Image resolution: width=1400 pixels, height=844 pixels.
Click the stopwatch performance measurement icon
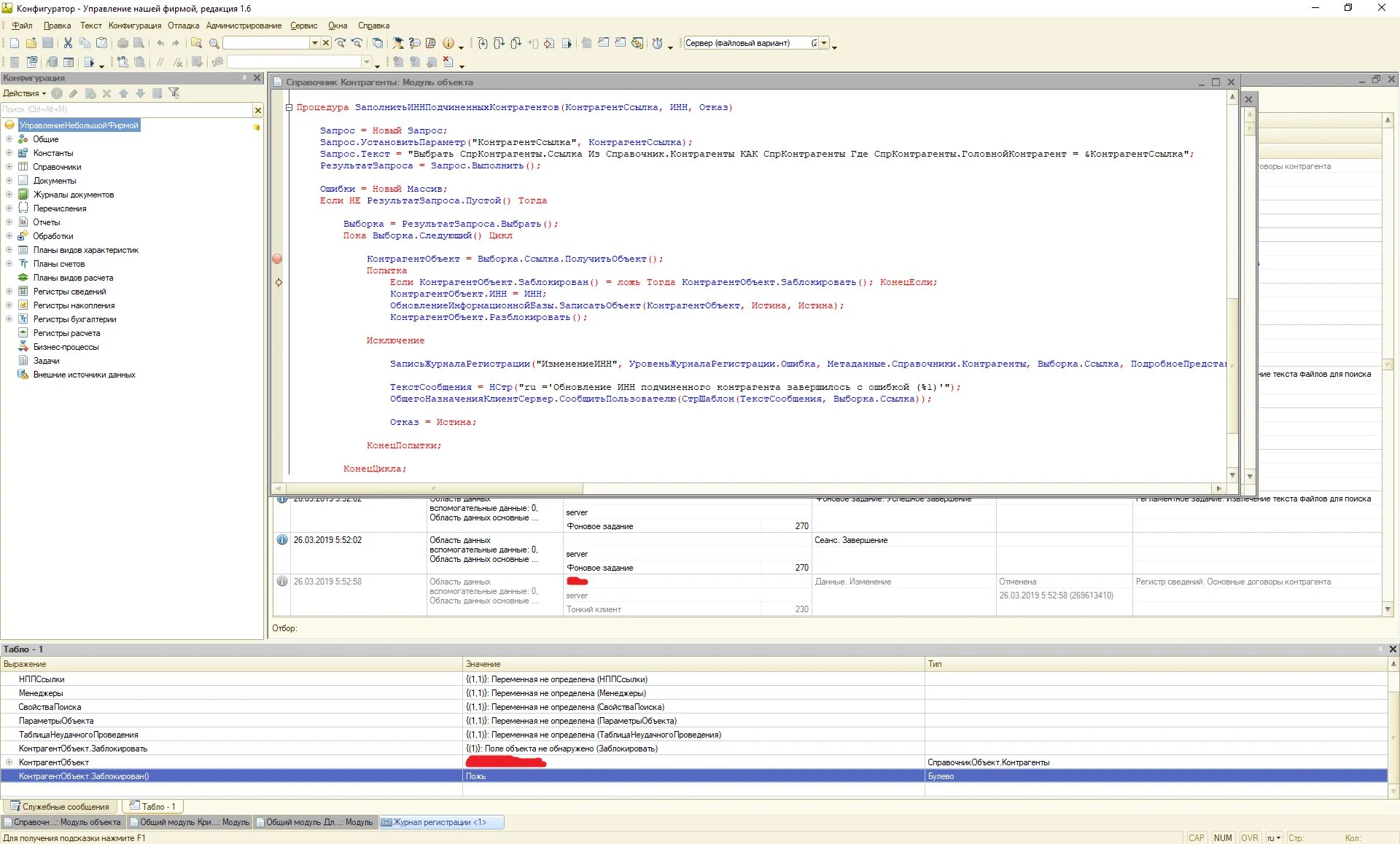pos(657,43)
